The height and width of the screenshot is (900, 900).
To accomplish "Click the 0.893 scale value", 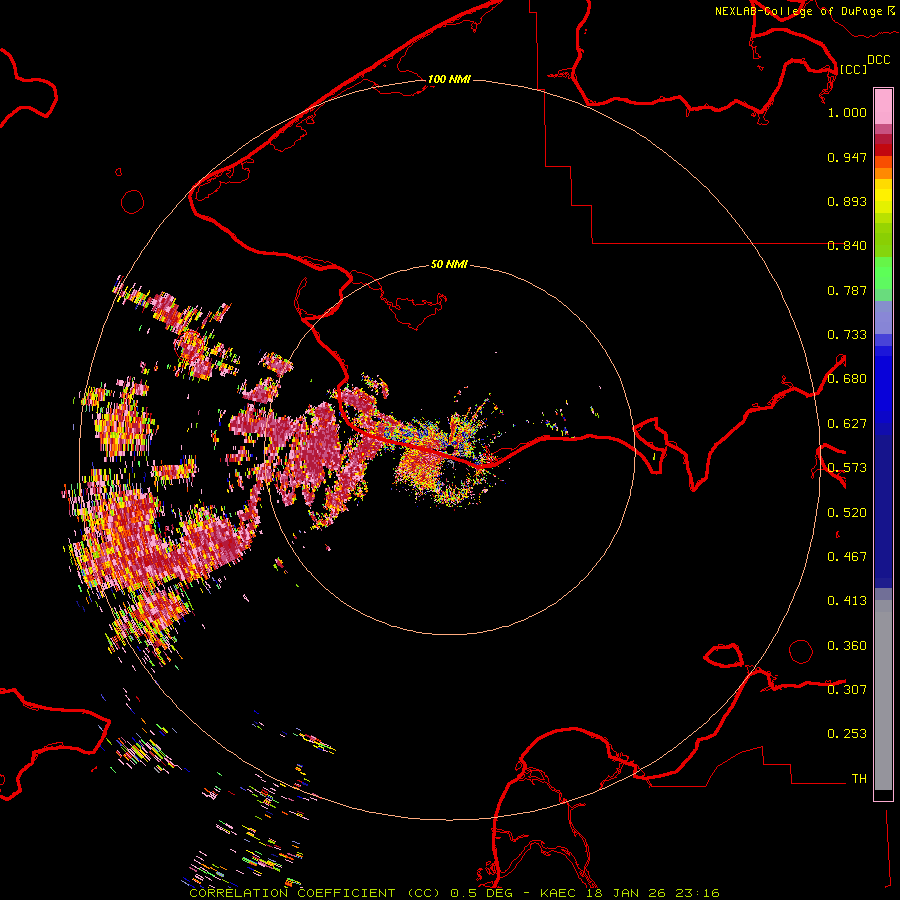I will (847, 201).
